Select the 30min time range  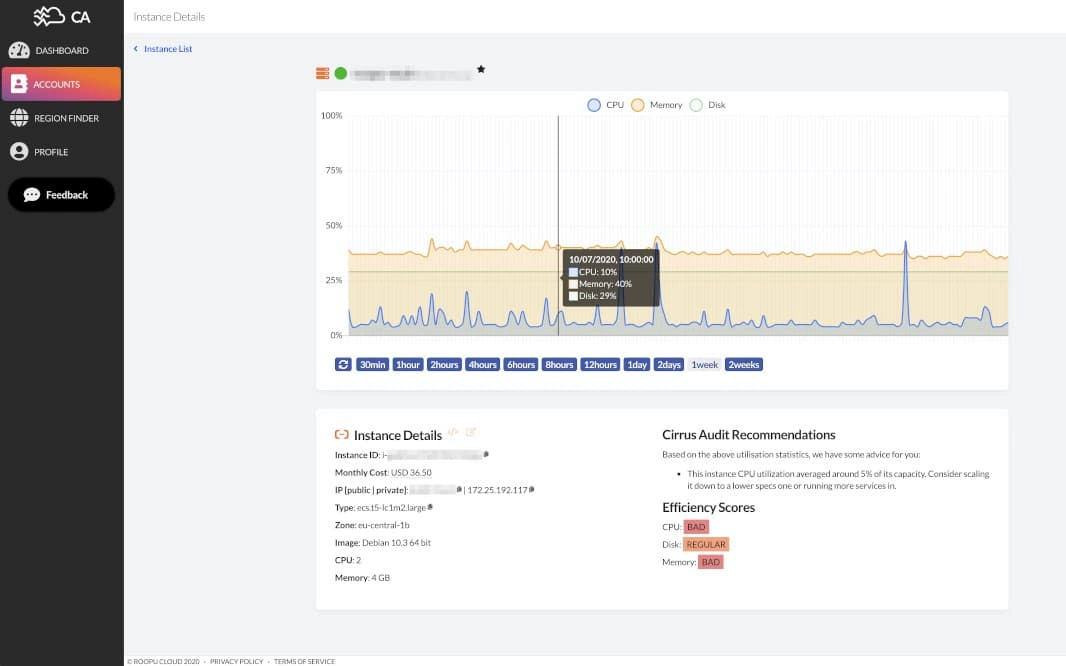tap(373, 365)
